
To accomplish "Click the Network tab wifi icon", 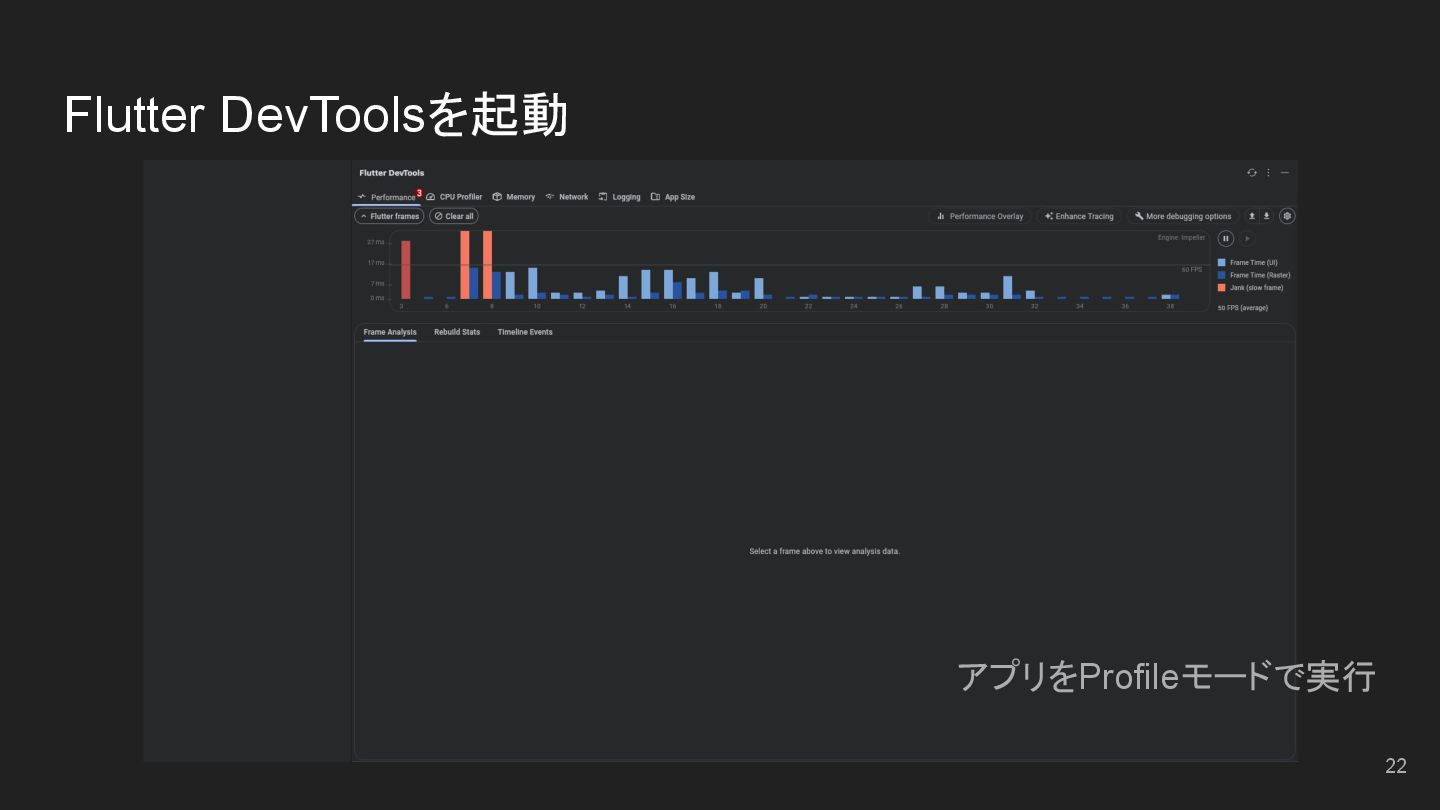I will pos(550,197).
